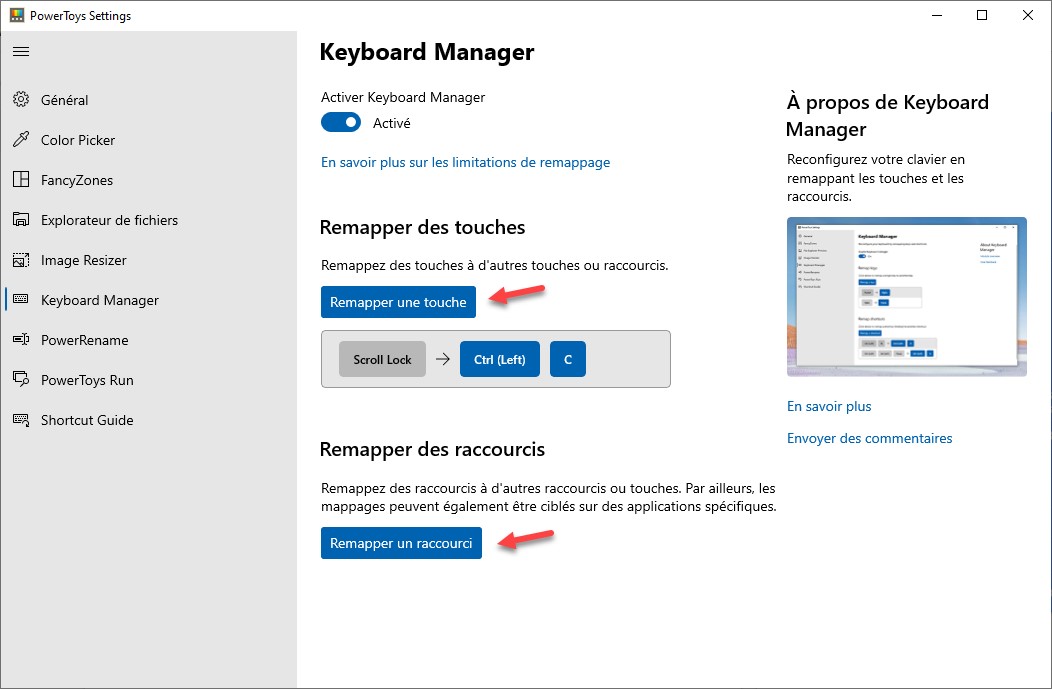This screenshot has height=689, width=1052.
Task: Click the En savoir plus link
Action: click(x=829, y=406)
